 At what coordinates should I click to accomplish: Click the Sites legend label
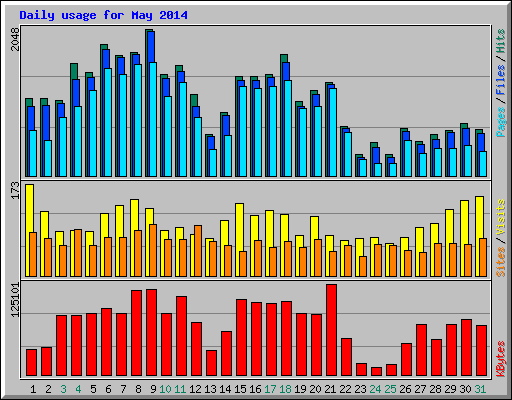(501, 262)
